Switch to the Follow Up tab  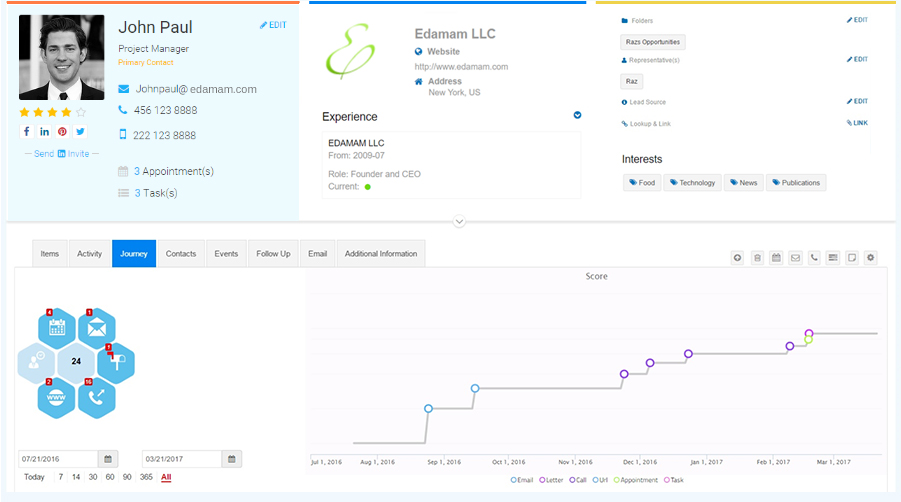pyautogui.click(x=271, y=254)
